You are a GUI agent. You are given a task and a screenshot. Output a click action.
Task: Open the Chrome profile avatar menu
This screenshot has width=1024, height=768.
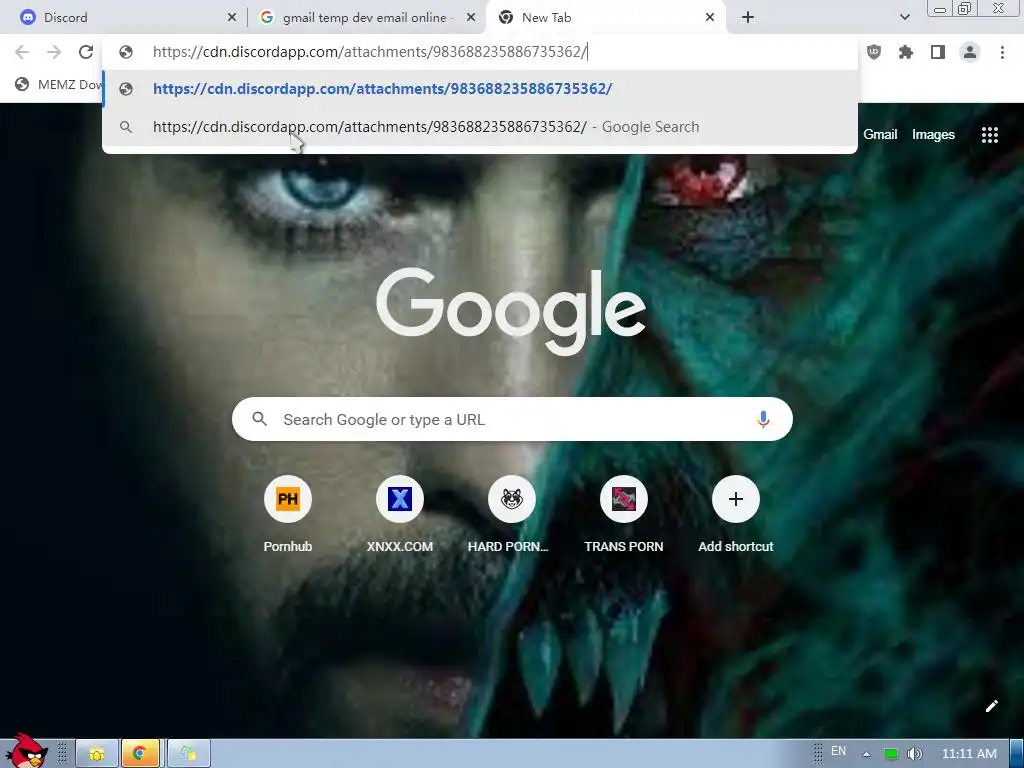point(970,52)
